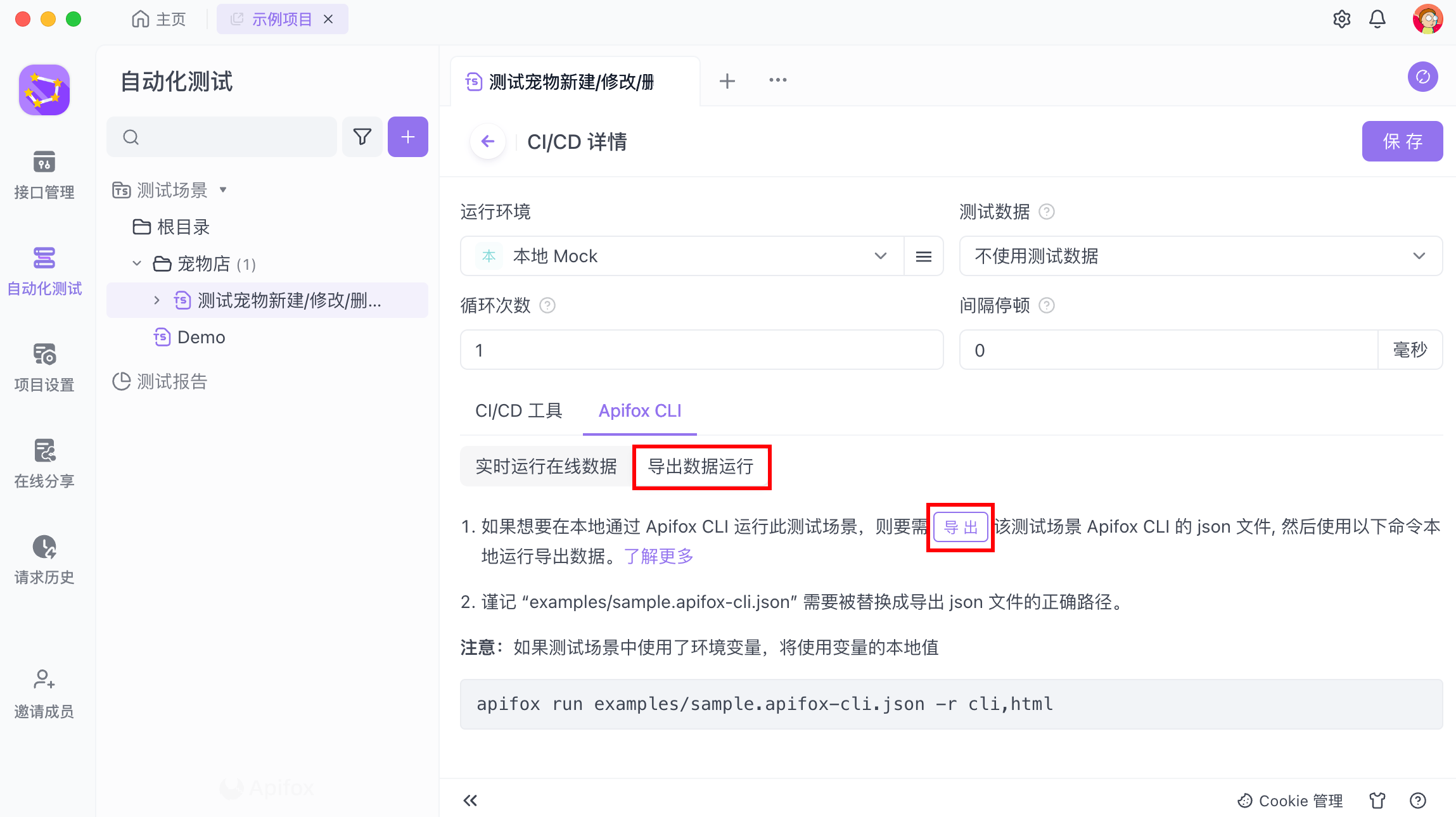Click the back arrow beside CI/CD 详情
This screenshot has height=817, width=1456.
pos(487,141)
